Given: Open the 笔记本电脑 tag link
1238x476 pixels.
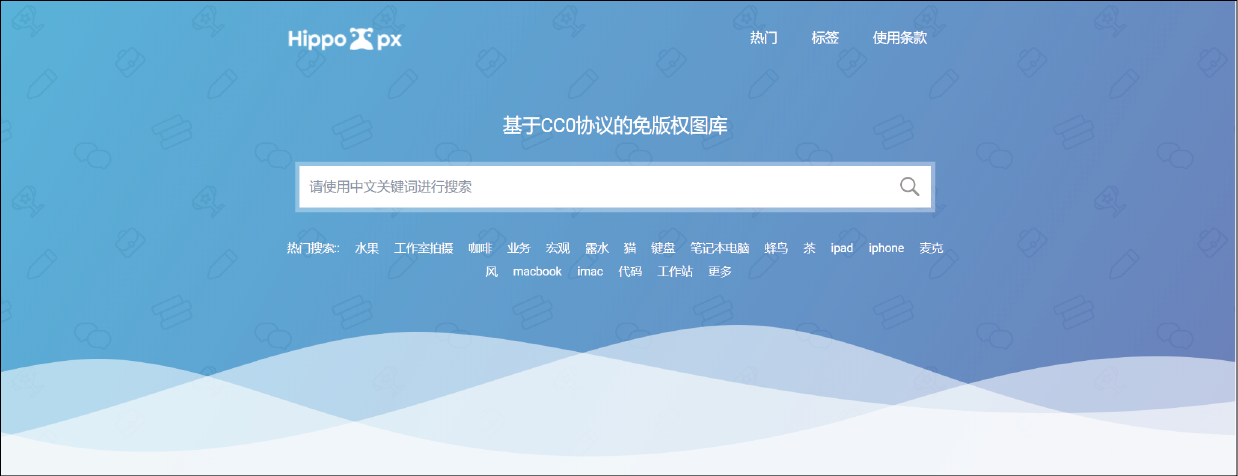Looking at the screenshot, I should pyautogui.click(x=720, y=248).
